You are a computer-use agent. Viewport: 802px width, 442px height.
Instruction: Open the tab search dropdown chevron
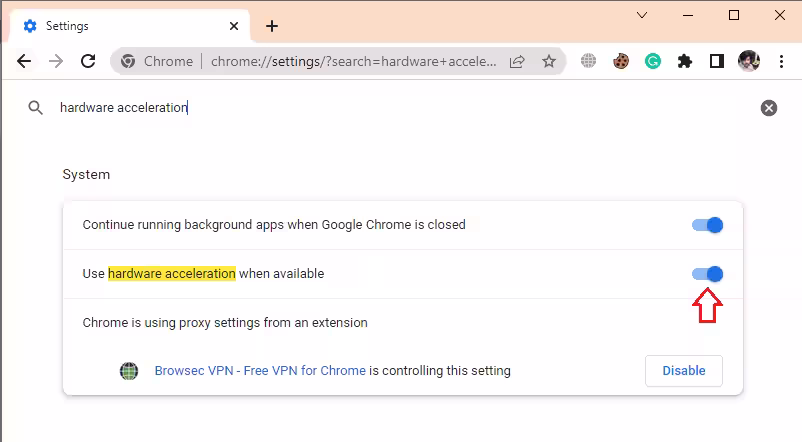pos(642,15)
